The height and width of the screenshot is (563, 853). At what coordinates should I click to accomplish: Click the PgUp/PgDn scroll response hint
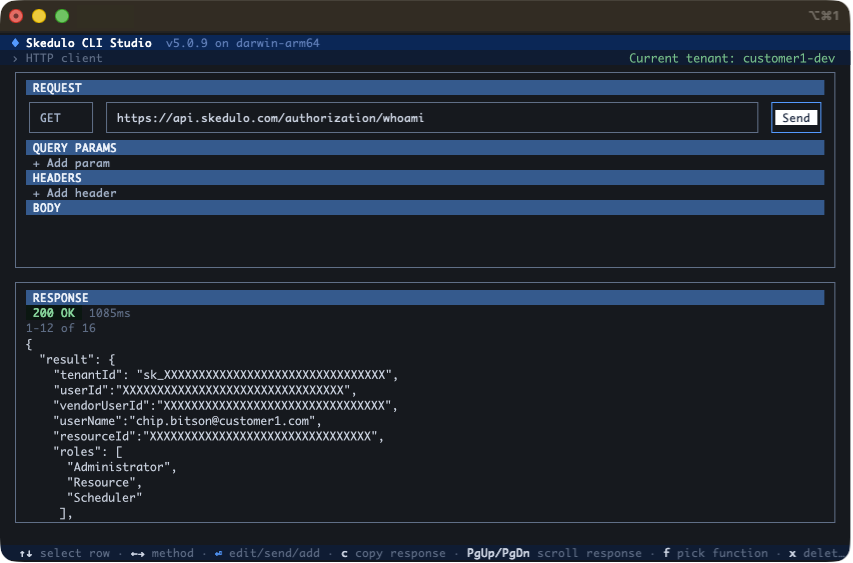click(x=554, y=553)
